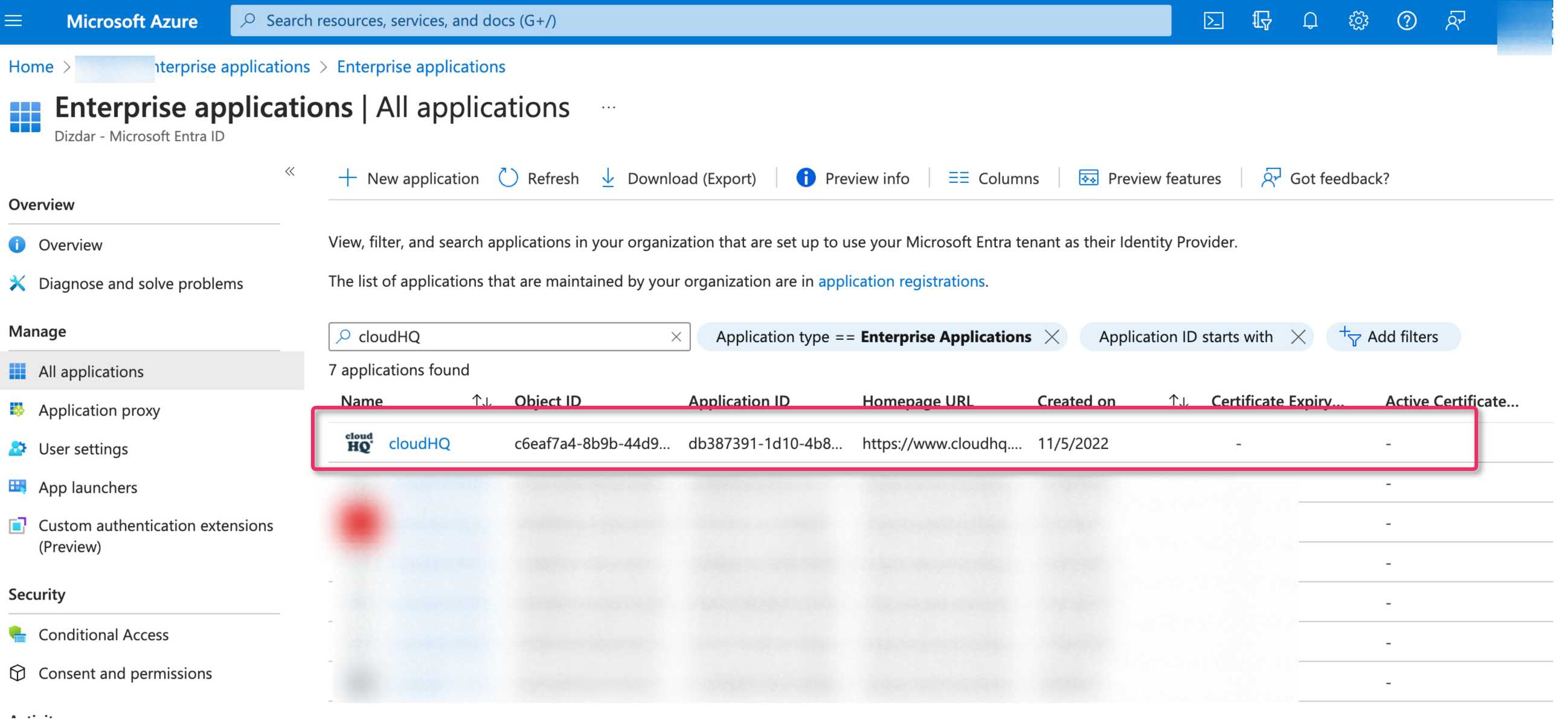This screenshot has width=1568, height=719.
Task: Sort the table by Created on
Action: coord(1178,401)
